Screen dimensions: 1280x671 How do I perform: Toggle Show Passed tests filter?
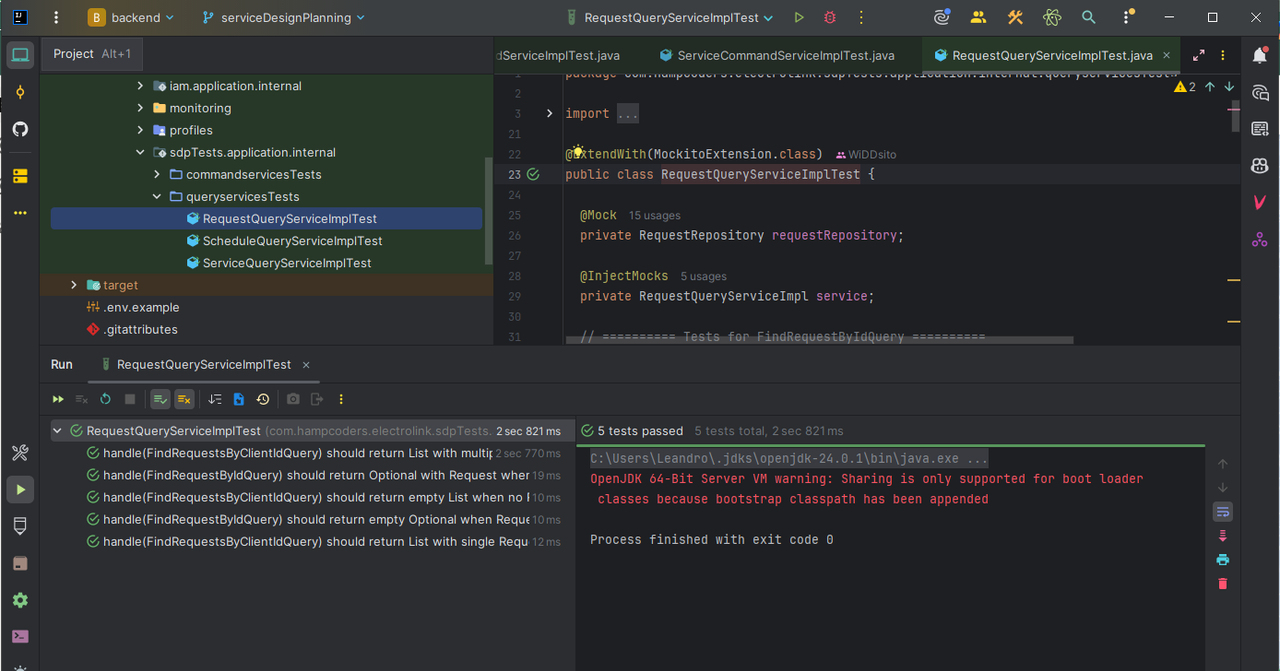pyautogui.click(x=160, y=399)
